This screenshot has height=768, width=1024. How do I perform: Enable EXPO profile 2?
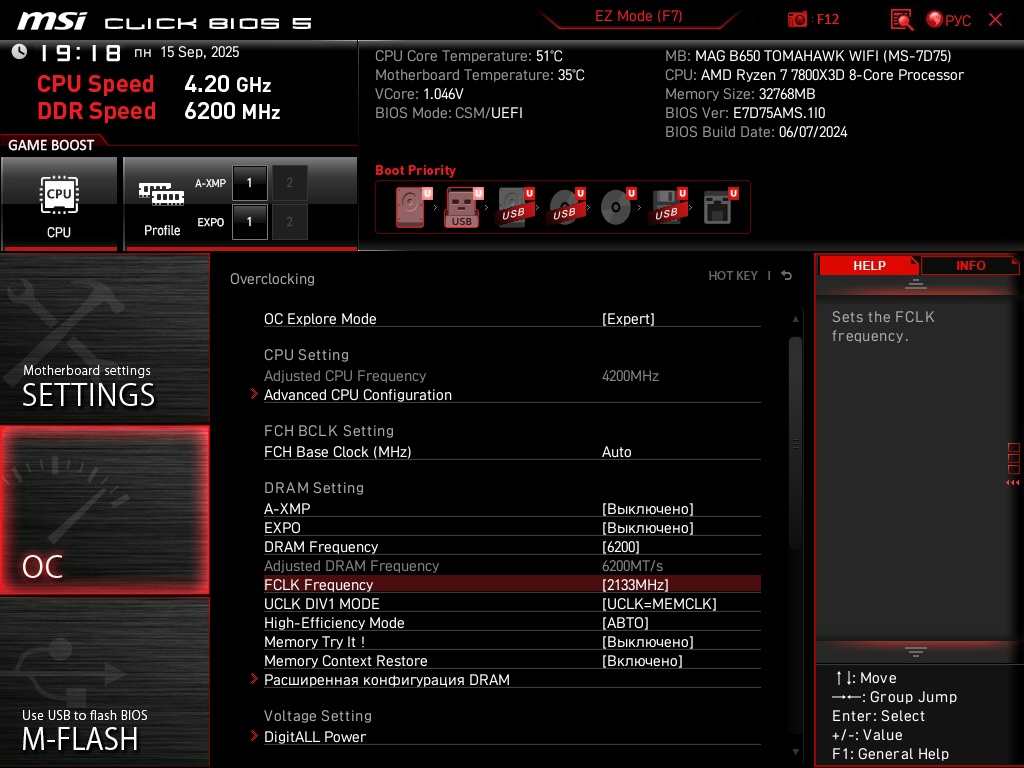coord(289,222)
